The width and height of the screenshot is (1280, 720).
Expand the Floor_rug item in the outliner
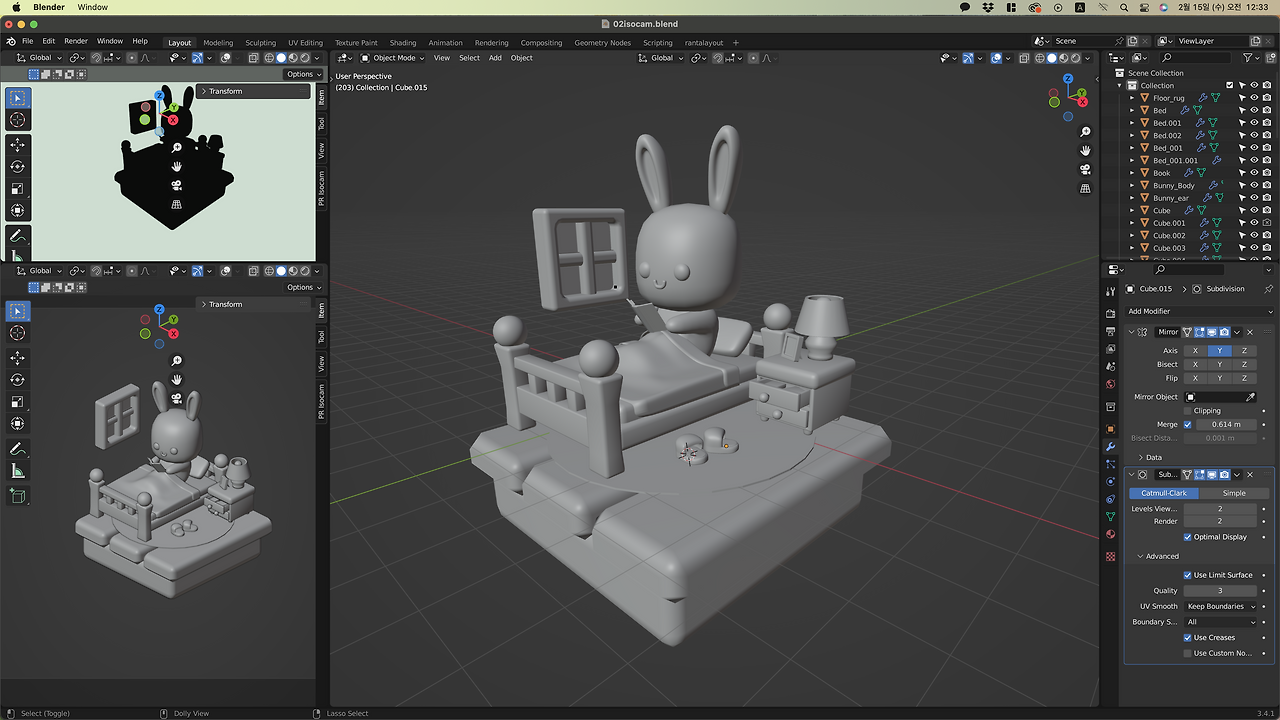click(1132, 98)
